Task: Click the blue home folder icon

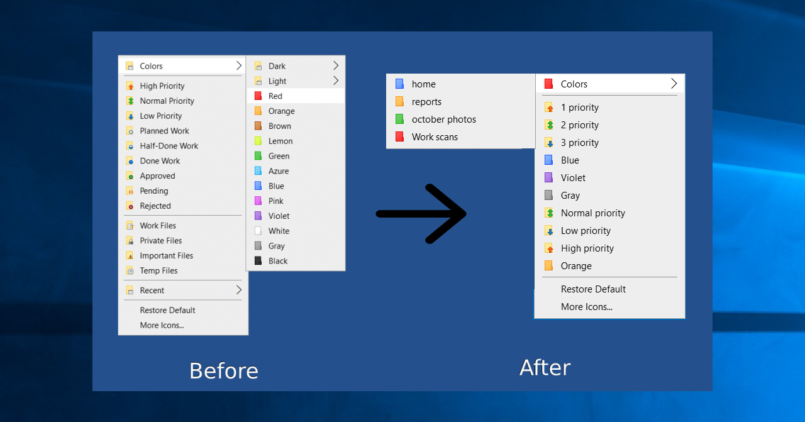Action: coord(399,84)
